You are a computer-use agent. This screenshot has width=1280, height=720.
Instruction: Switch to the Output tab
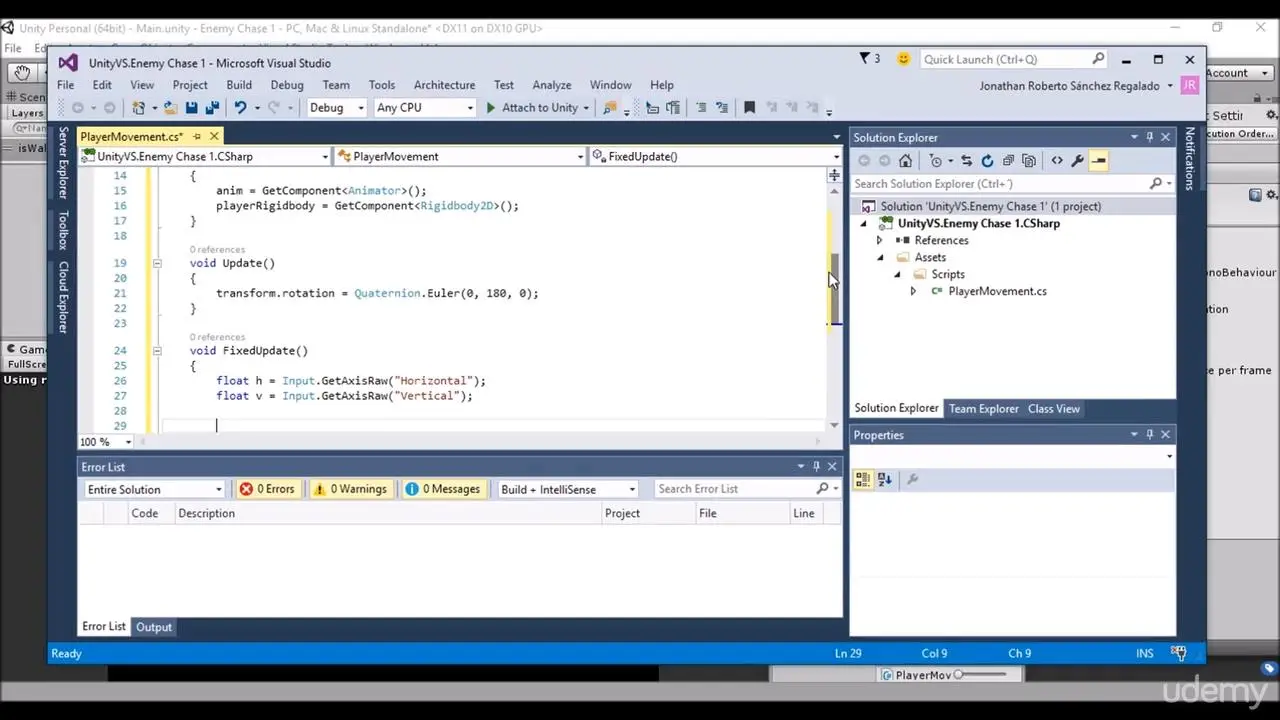point(154,627)
